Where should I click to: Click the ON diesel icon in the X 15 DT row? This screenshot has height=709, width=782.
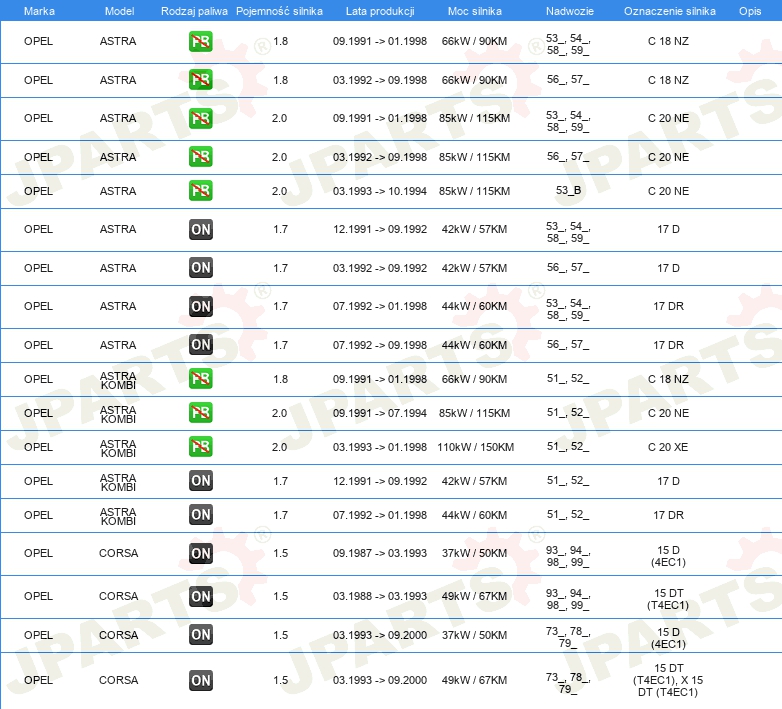200,680
